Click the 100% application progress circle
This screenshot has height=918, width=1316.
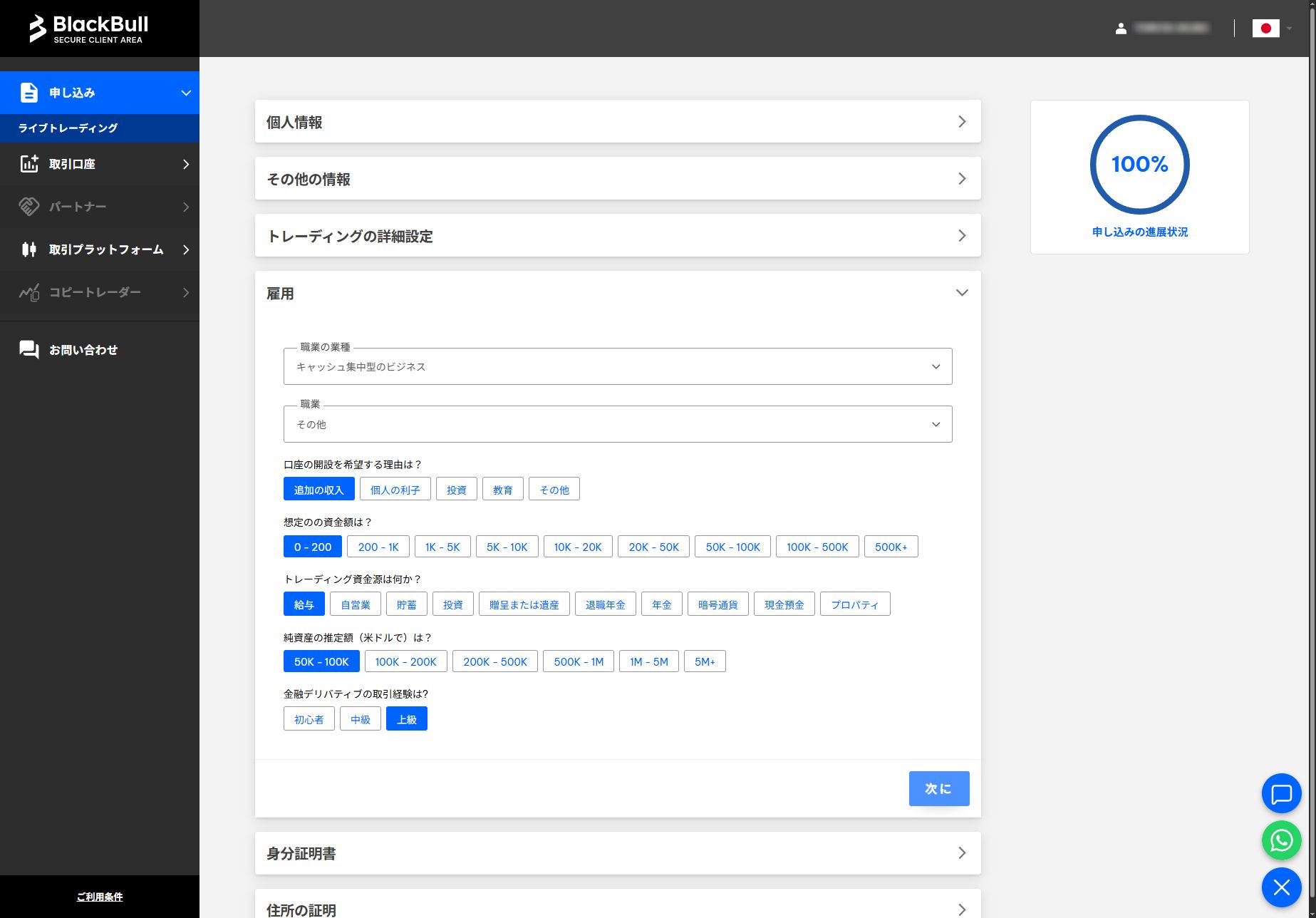[1140, 164]
